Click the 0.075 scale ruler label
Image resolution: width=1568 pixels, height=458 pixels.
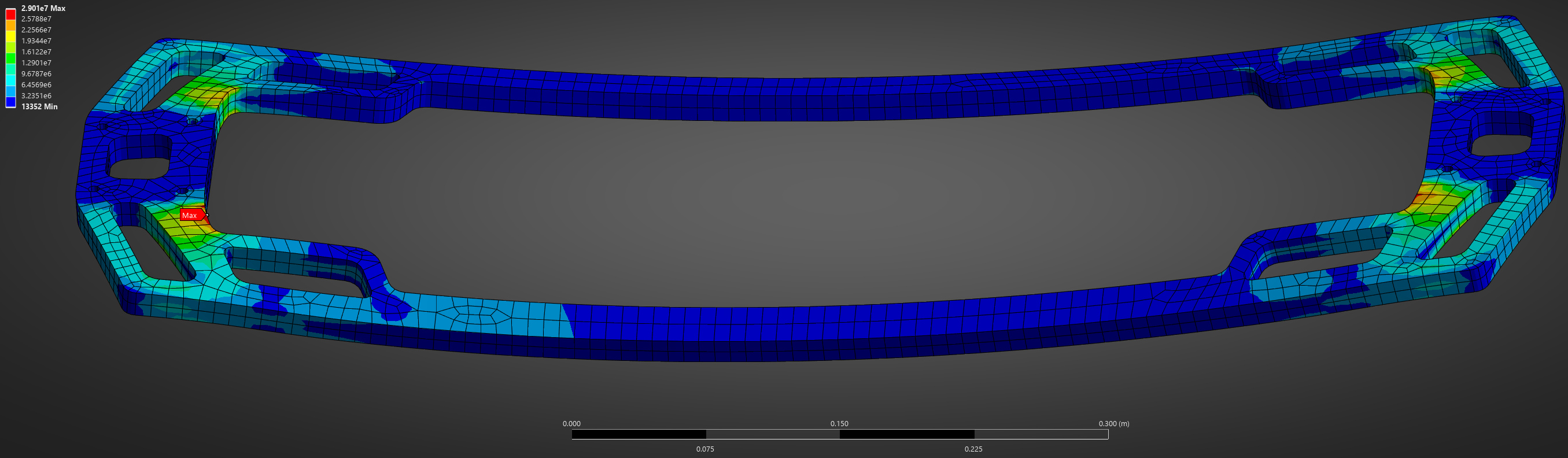click(x=705, y=449)
